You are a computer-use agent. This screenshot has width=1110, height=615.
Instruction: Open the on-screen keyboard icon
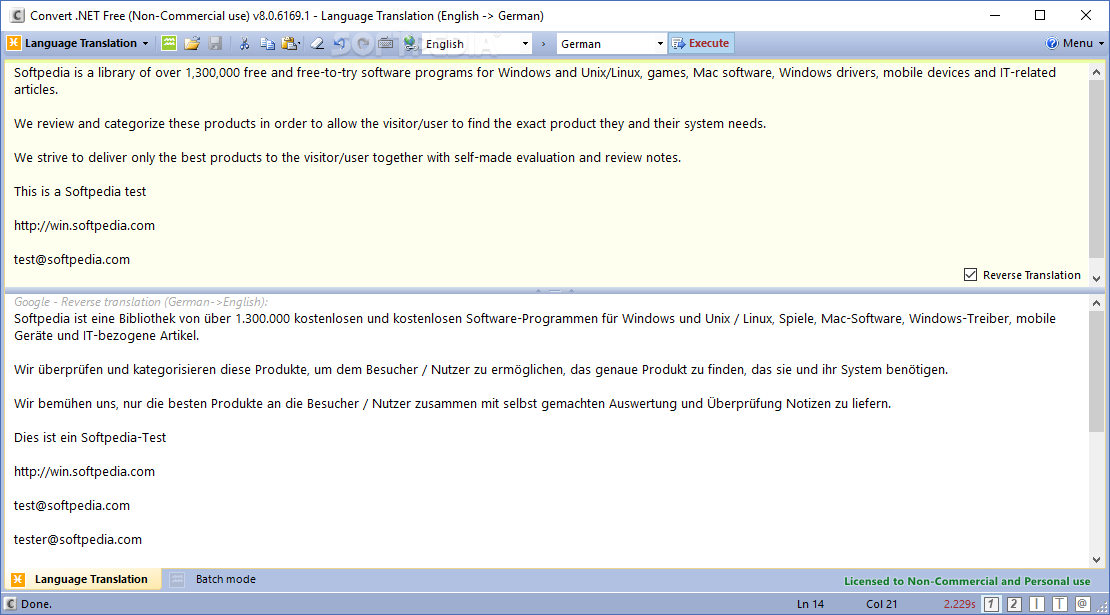pyautogui.click(x=385, y=43)
